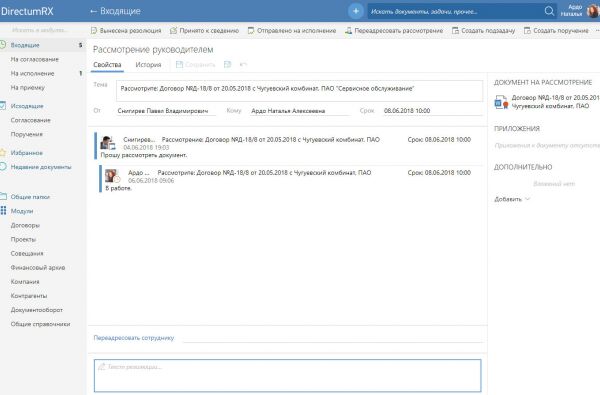Image resolution: width=600 pixels, height=395 pixels.
Task: Open the Договор №Д-18/8 document link
Action: pyautogui.click(x=556, y=101)
